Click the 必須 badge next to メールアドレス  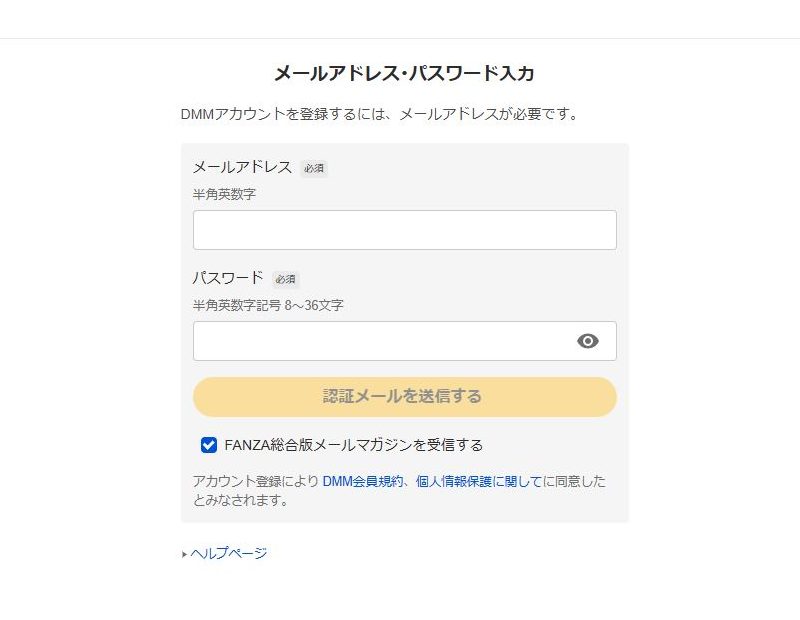[x=314, y=168]
